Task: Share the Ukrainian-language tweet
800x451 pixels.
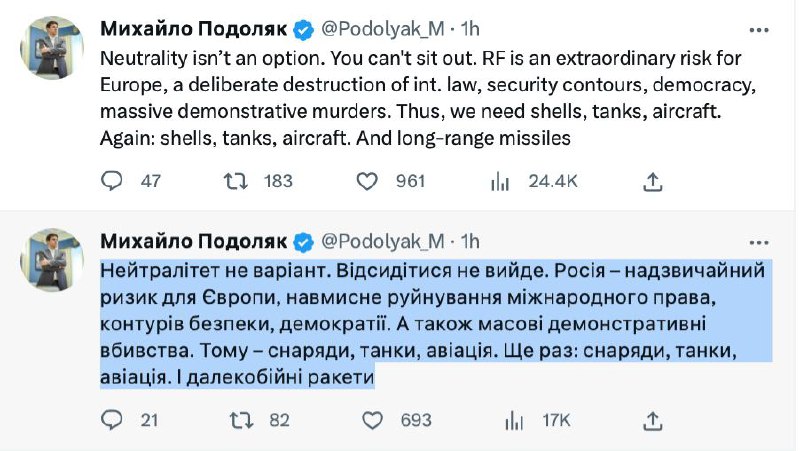Action: point(652,420)
